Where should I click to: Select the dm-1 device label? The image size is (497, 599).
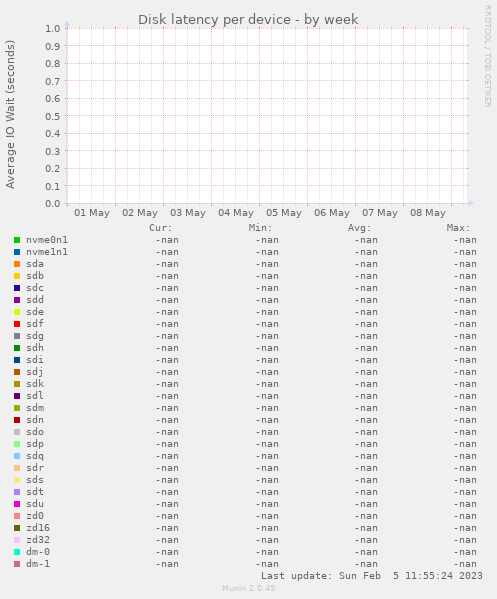click(38, 564)
